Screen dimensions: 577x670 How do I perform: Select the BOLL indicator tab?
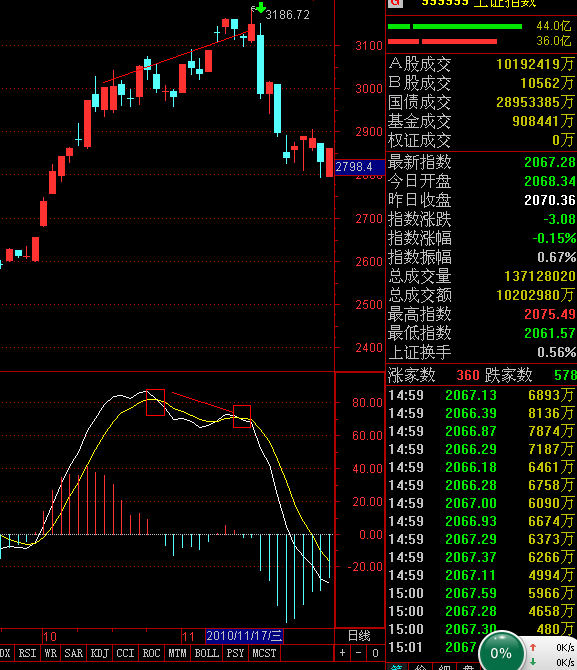207,653
